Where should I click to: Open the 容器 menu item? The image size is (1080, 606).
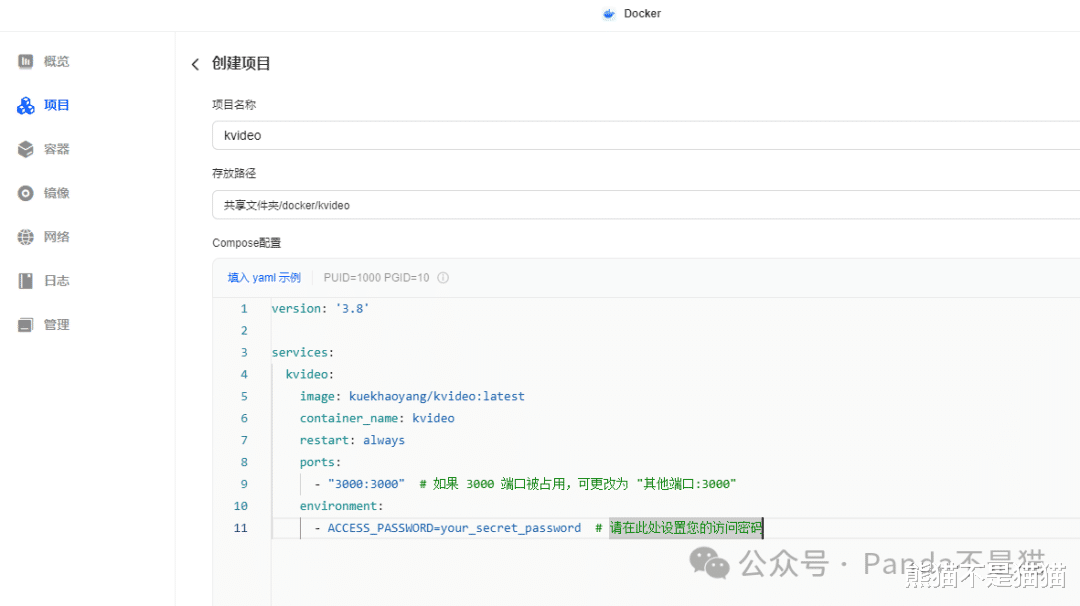[56, 149]
